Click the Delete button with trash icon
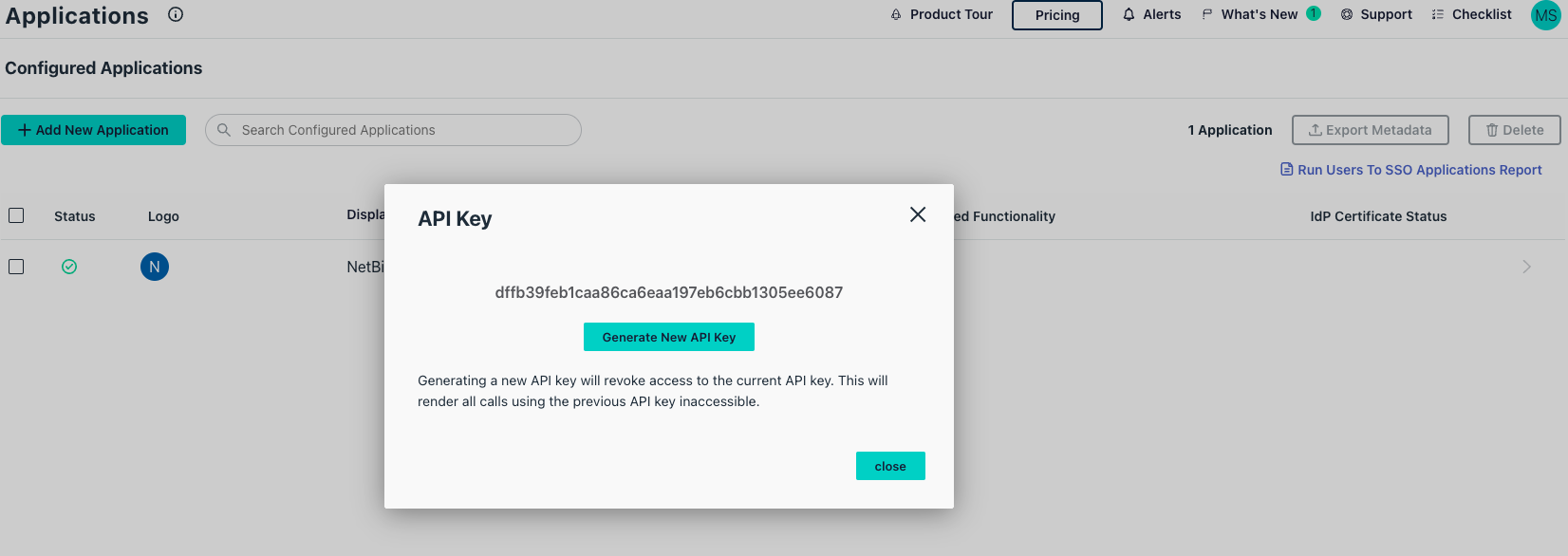Screen dimensions: 1568x556 coord(1514,130)
